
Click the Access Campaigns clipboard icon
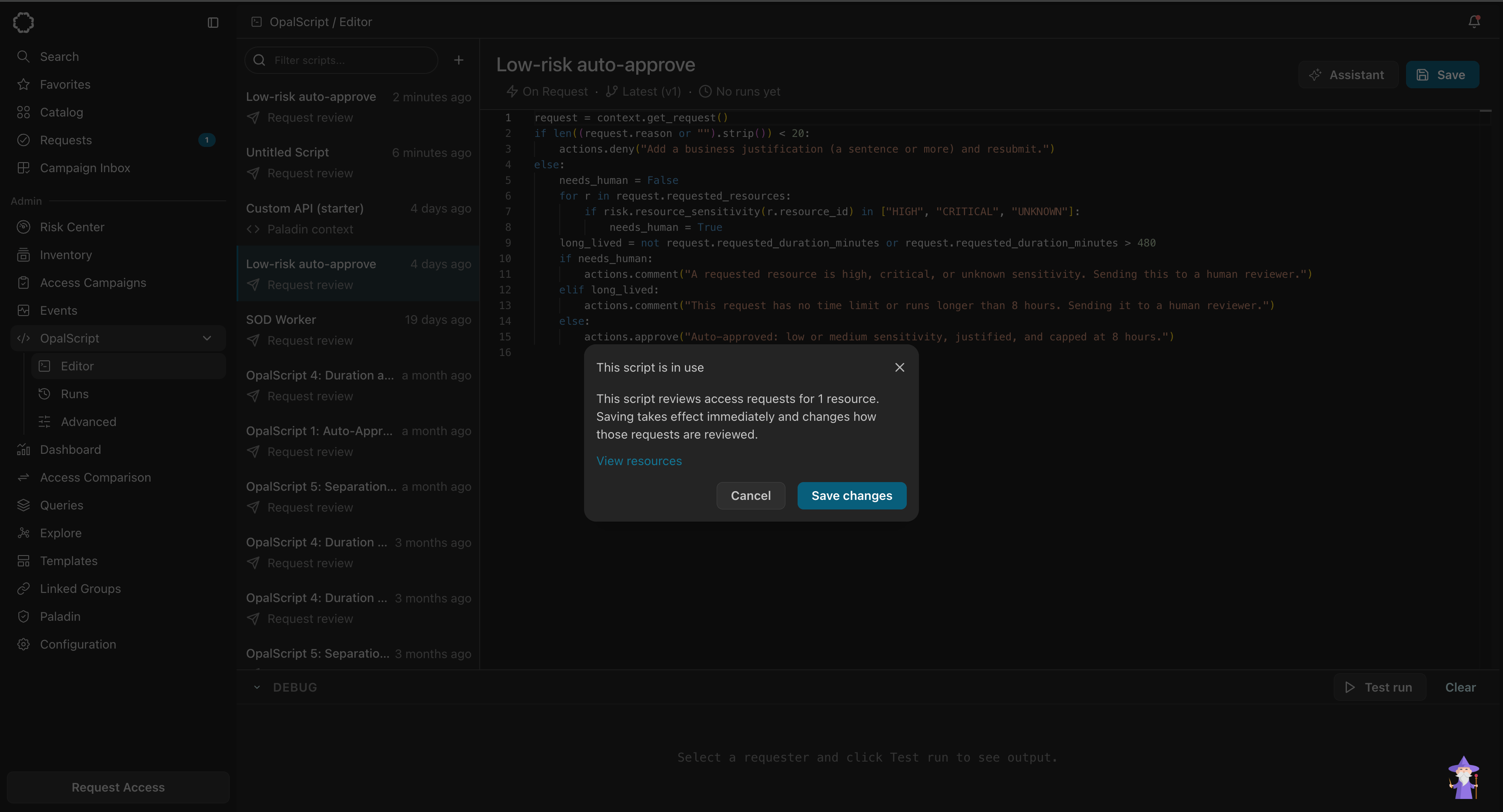[23, 283]
